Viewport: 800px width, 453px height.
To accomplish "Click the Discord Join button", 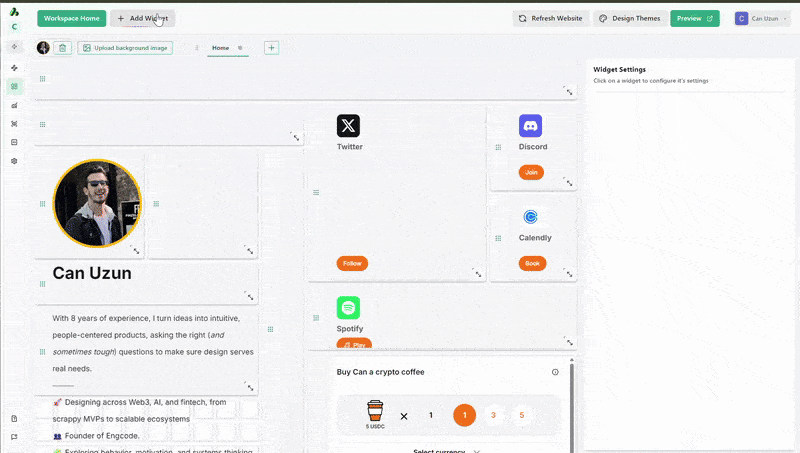I will 531,172.
